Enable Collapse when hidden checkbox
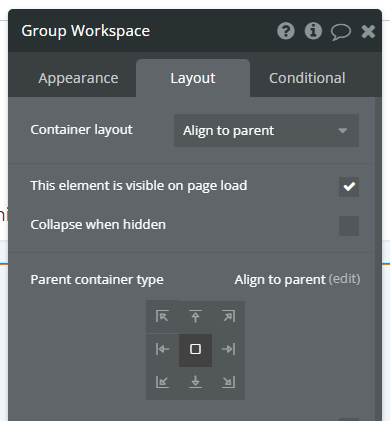The image size is (390, 421). (x=349, y=226)
